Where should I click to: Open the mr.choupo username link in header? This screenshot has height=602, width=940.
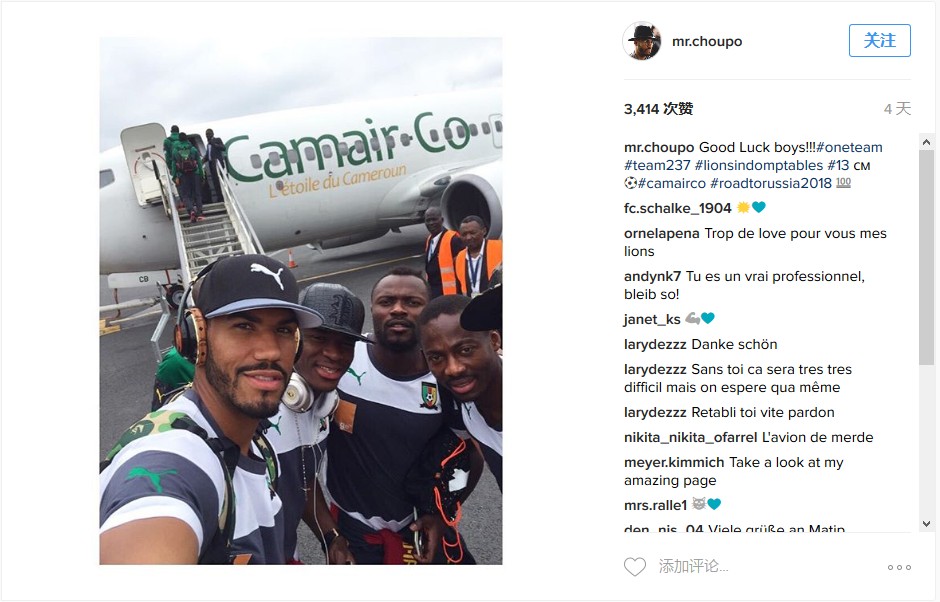coord(707,41)
